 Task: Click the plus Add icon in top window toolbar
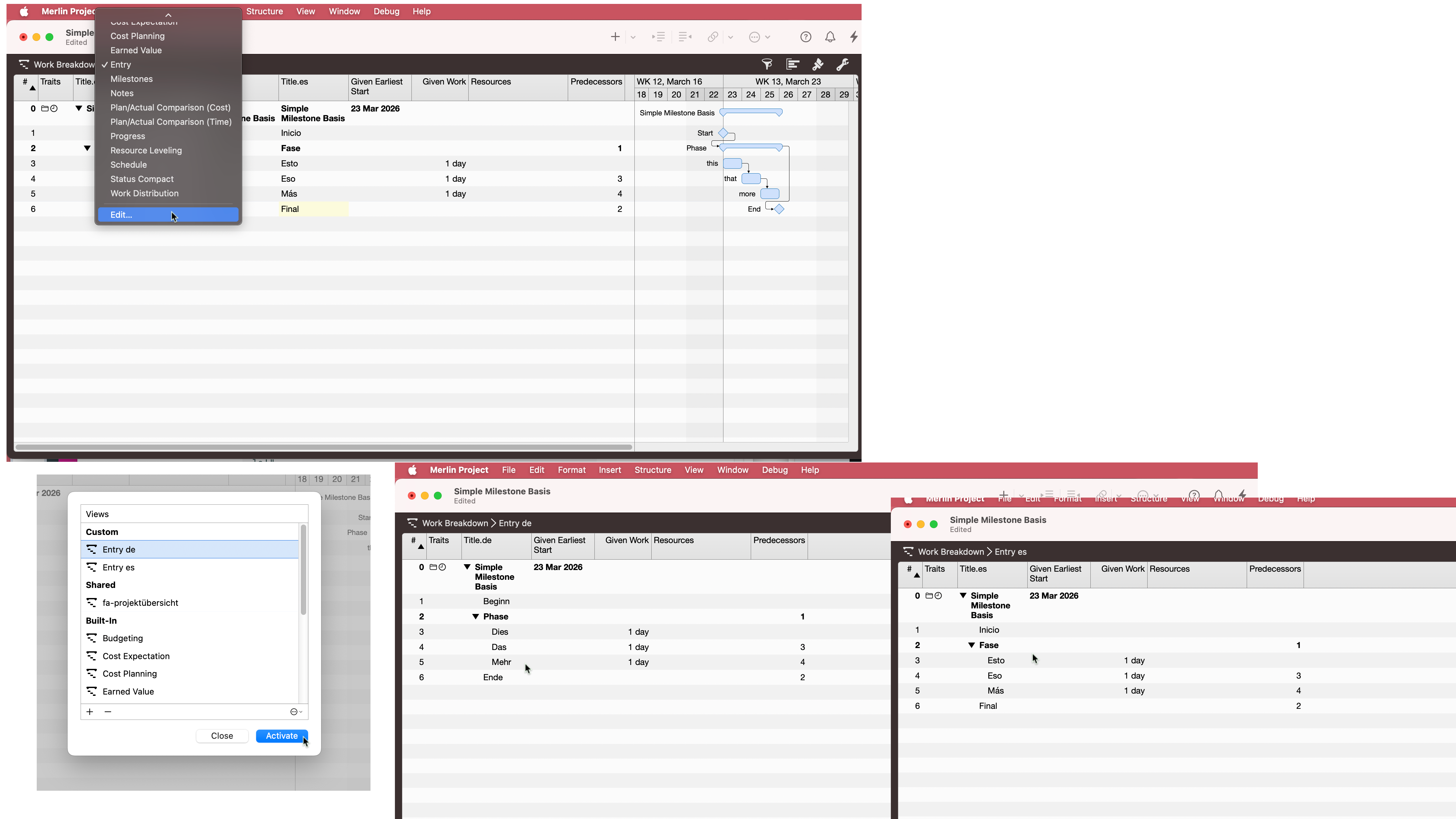(x=615, y=37)
